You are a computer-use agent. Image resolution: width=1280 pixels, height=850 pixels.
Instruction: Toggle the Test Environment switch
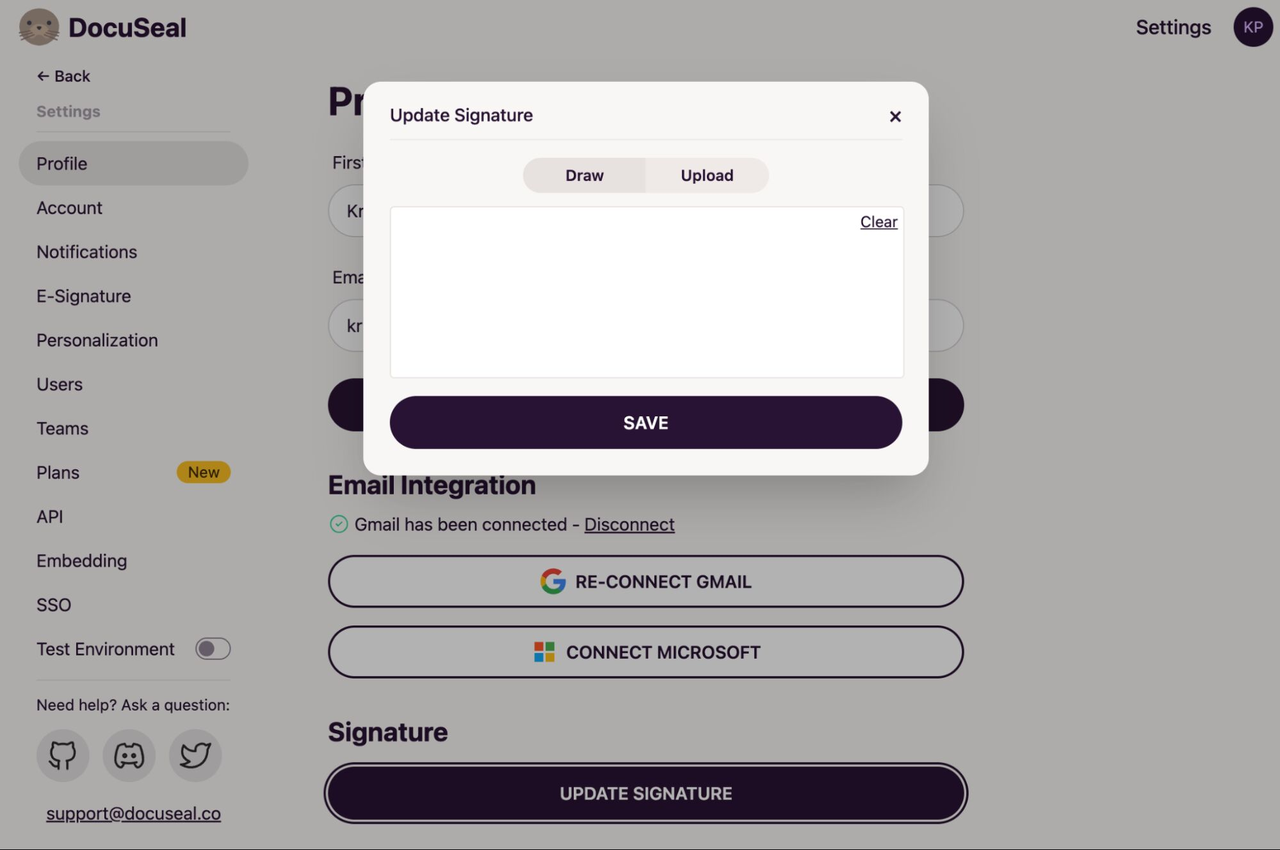[212, 649]
